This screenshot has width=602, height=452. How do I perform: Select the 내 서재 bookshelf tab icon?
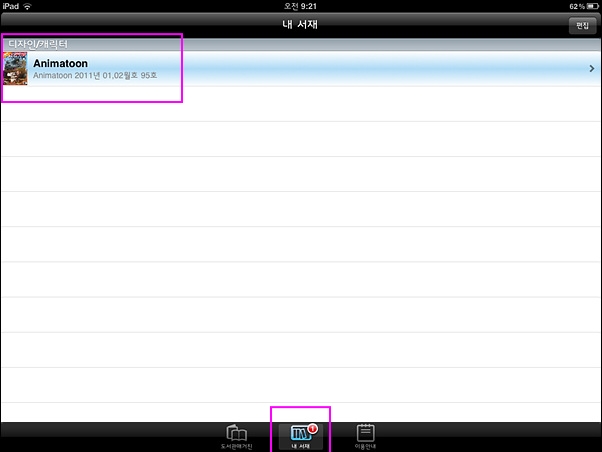301,433
